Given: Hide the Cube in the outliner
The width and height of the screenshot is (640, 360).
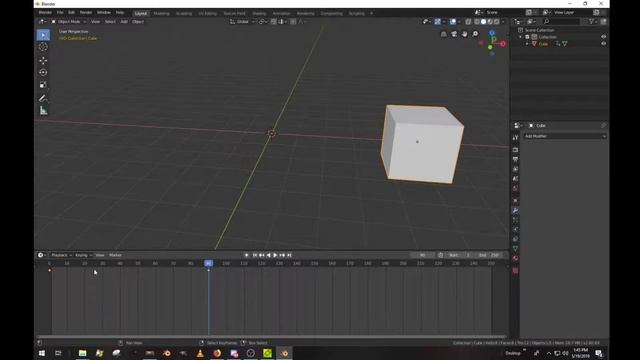Looking at the screenshot, I should [x=603, y=43].
